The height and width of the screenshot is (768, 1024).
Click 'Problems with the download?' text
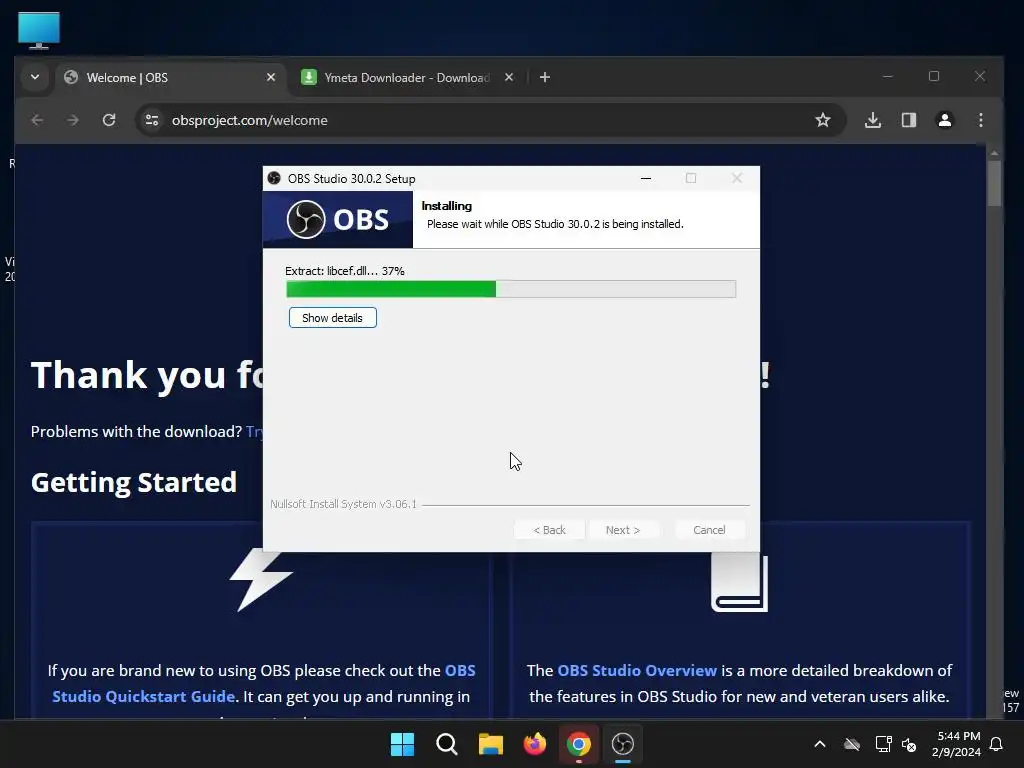coord(136,432)
